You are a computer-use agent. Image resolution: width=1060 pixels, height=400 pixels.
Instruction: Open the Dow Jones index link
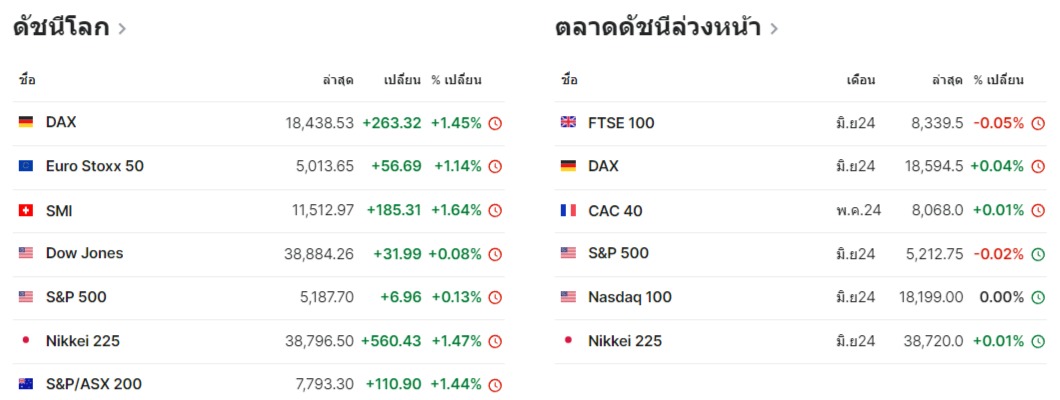coord(85,253)
